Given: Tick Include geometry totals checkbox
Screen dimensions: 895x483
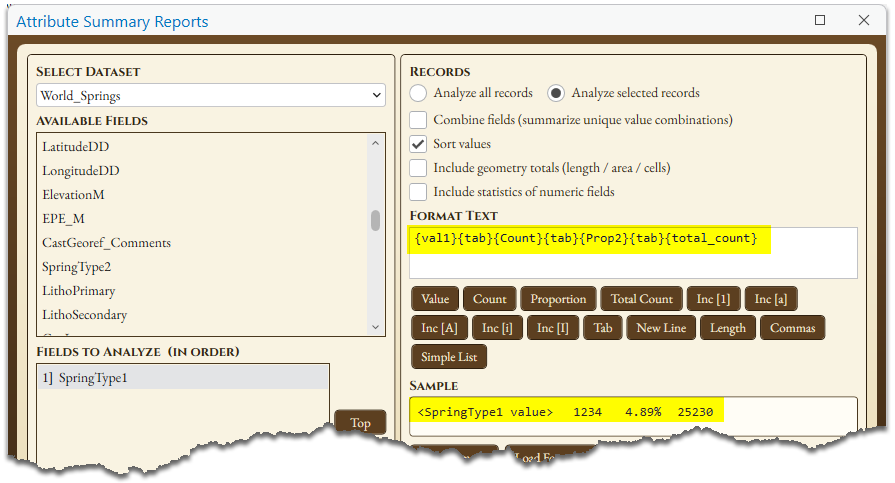Looking at the screenshot, I should coord(418,168).
